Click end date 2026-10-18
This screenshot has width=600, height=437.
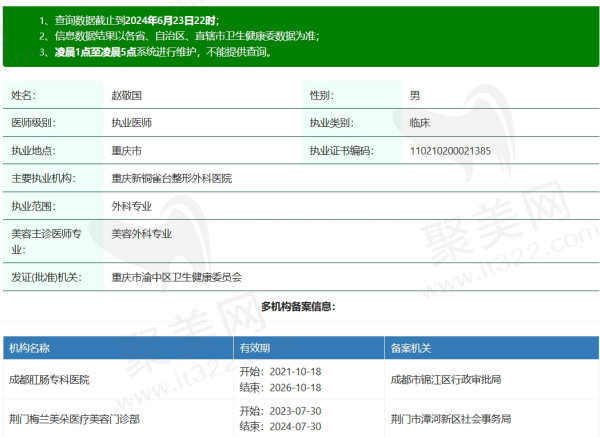[295, 388]
